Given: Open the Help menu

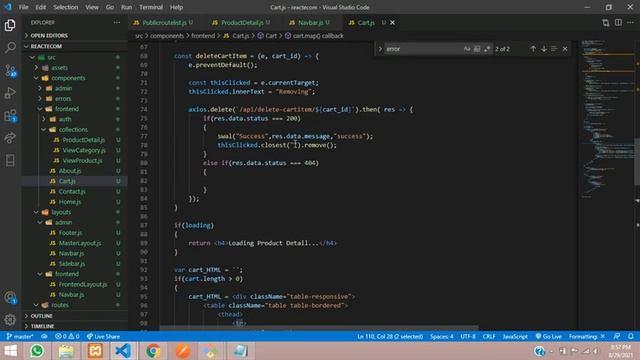Looking at the screenshot, I should click(x=176, y=7).
